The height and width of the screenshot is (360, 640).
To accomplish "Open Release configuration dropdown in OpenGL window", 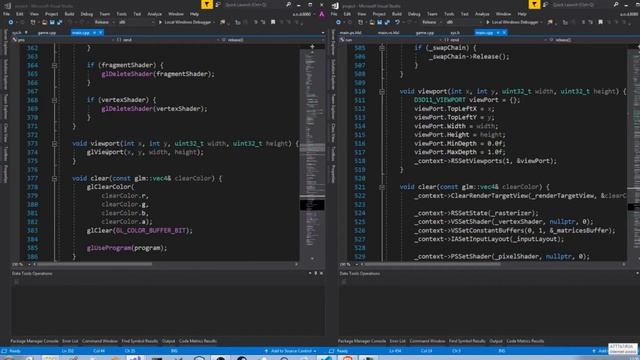I will click(x=104, y=22).
